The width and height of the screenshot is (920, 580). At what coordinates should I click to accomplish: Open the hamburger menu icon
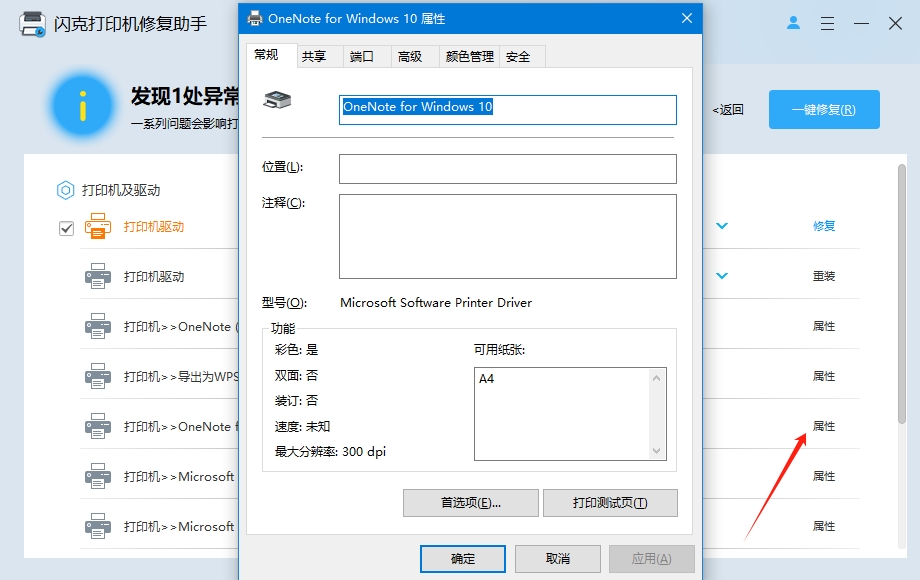827,23
